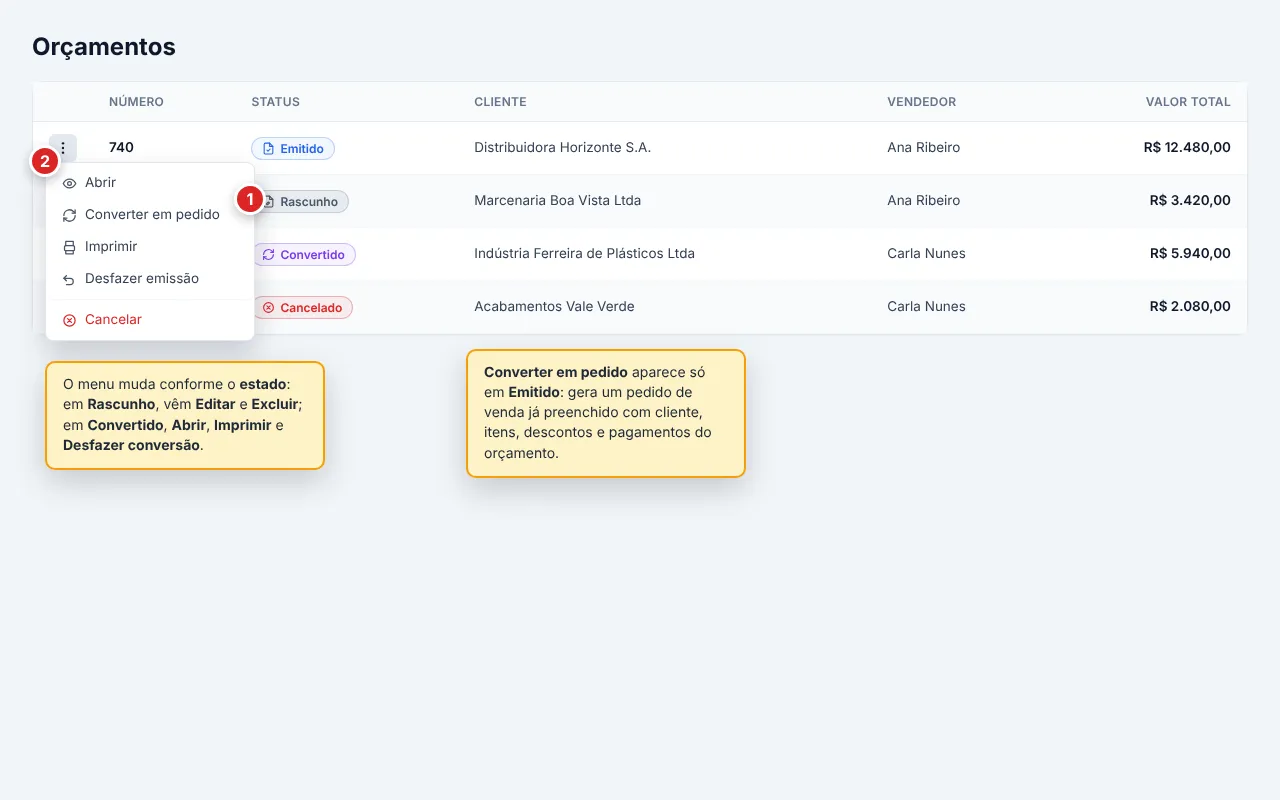Click the Convertido status badge

303,255
